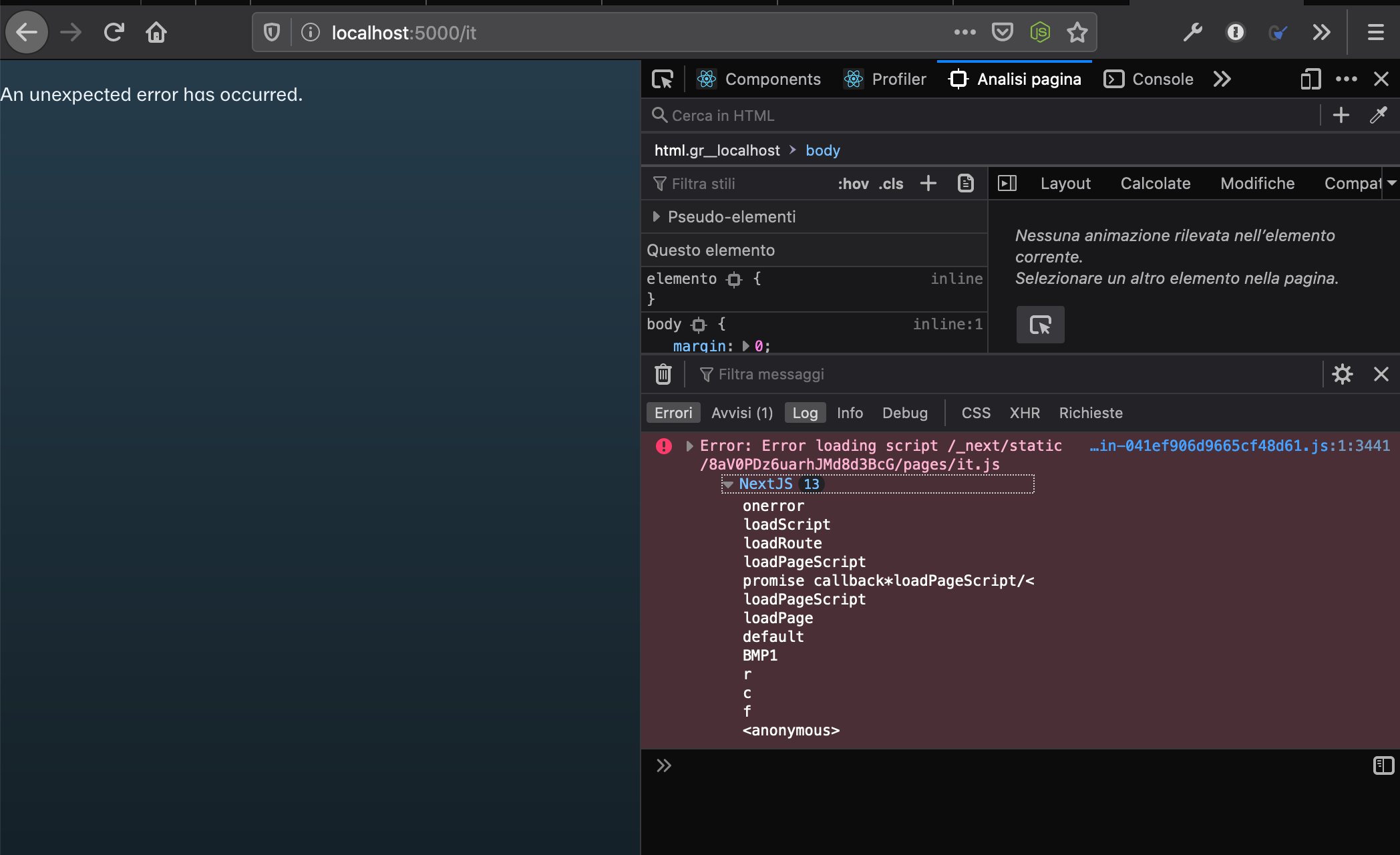Toggle Richieste message filter
Screen dimensions: 1400x855
click(1091, 413)
